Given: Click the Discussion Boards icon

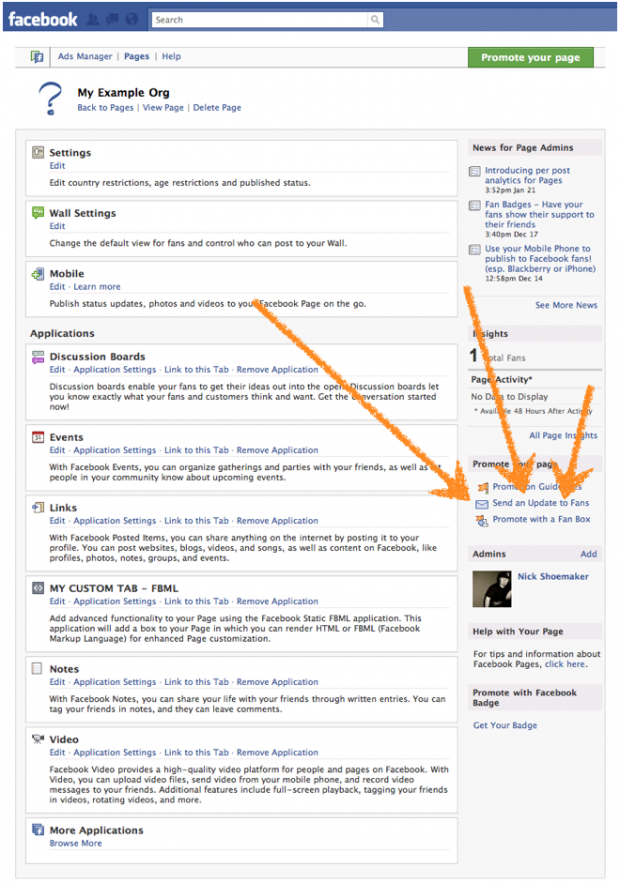Looking at the screenshot, I should click(38, 356).
